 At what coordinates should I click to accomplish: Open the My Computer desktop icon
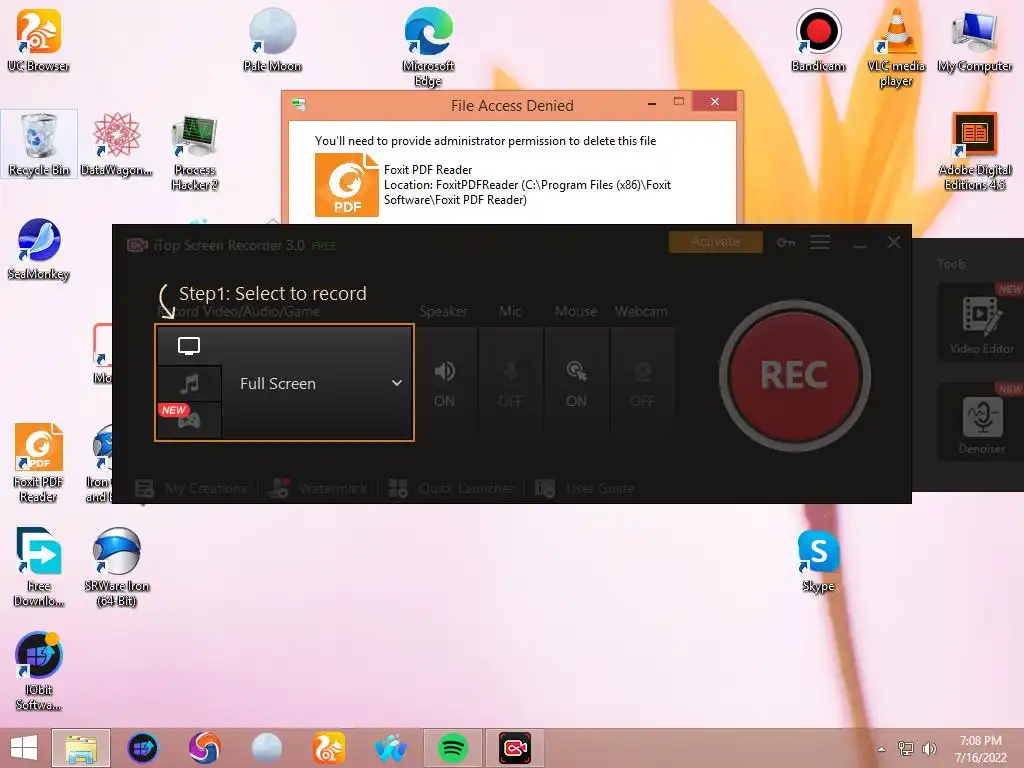(975, 40)
